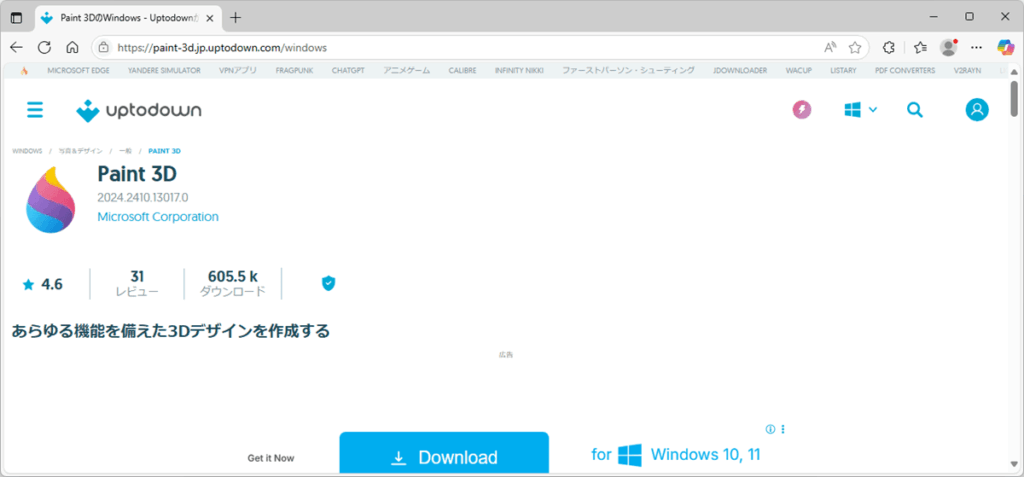1024x477 pixels.
Task: Open the PDF CONVERTERS bookmark
Action: point(905,71)
